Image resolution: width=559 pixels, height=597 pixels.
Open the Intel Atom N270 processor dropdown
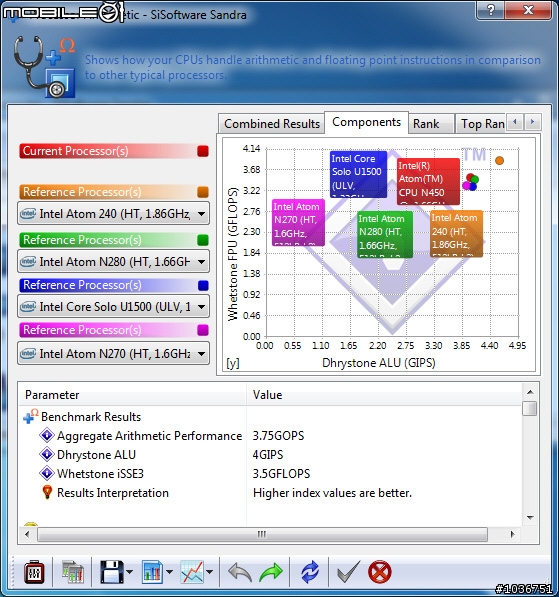point(113,354)
